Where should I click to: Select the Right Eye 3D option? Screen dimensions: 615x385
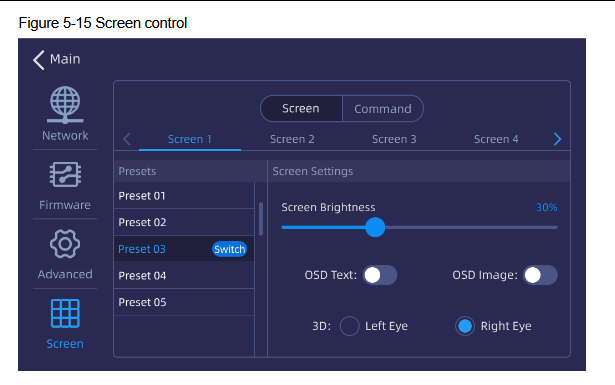coord(465,326)
